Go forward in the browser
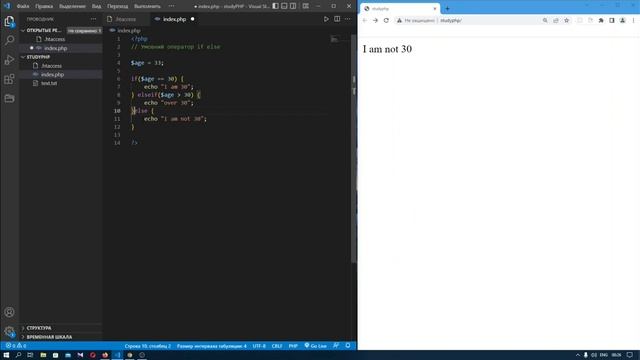Screen dimensions: 640x360 [375, 20]
